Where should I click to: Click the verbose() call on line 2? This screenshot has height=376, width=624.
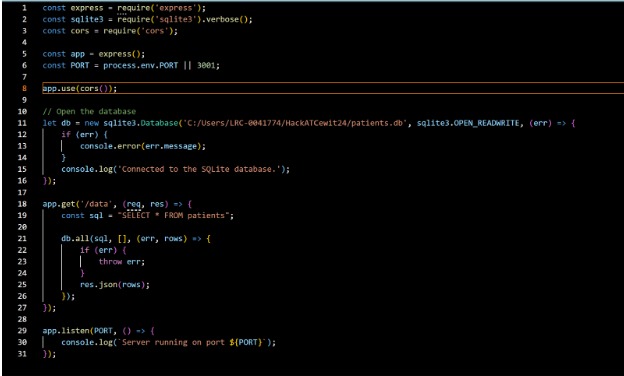226,19
